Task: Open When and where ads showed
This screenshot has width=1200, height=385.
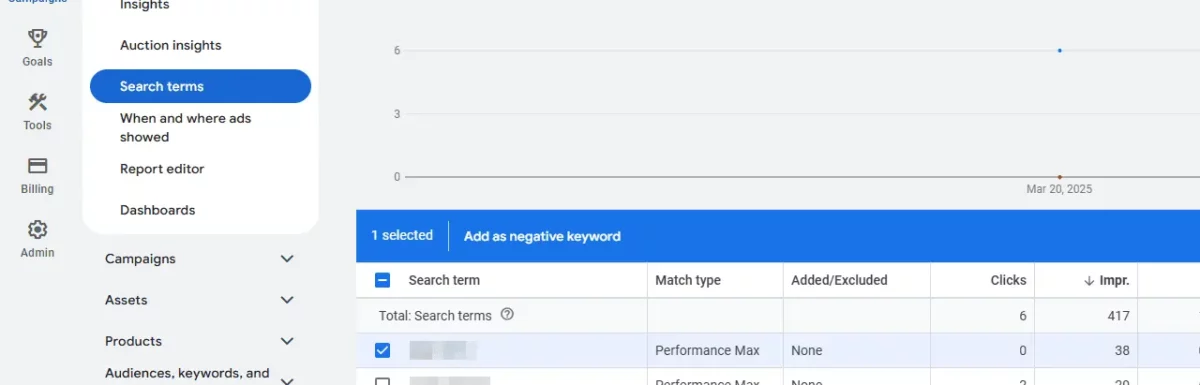Action: [185, 128]
